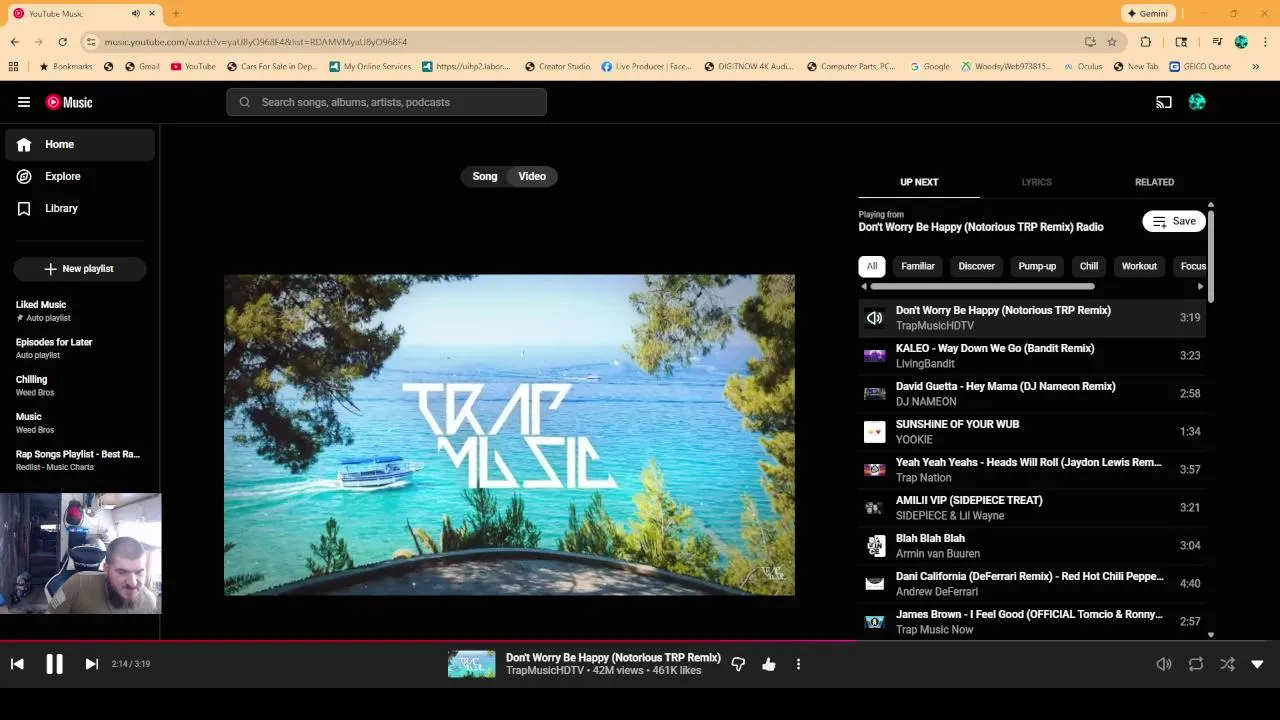Toggle repeat mode
1280x720 pixels.
[1195, 664]
